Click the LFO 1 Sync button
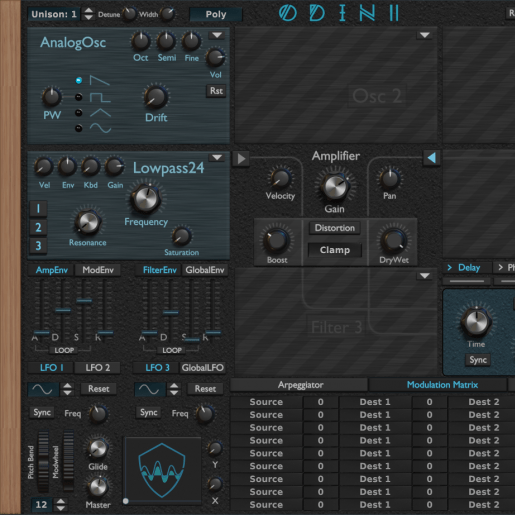 point(42,412)
